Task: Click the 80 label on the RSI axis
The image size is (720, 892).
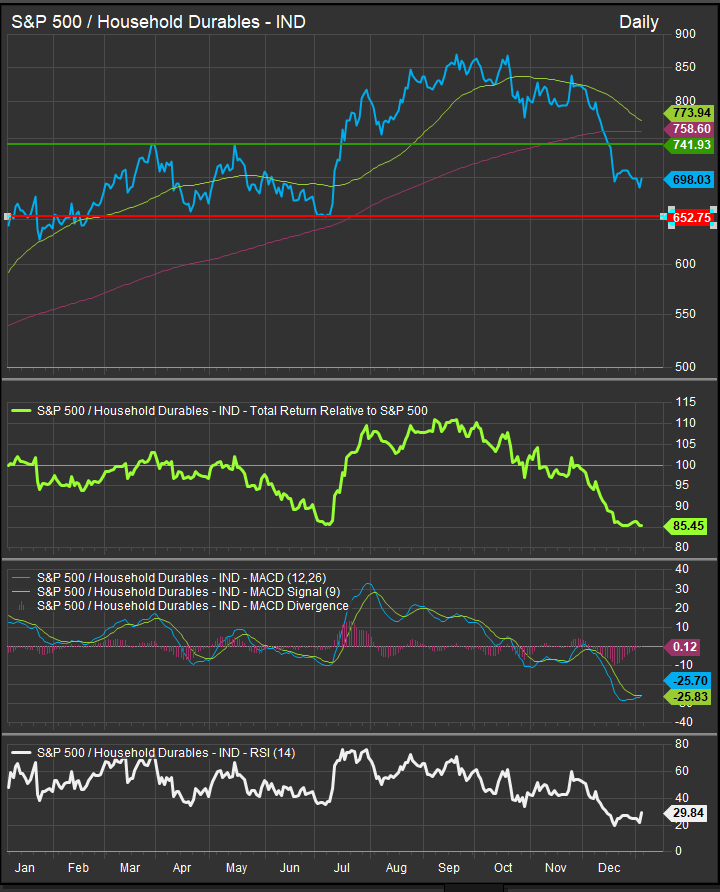Action: point(681,744)
